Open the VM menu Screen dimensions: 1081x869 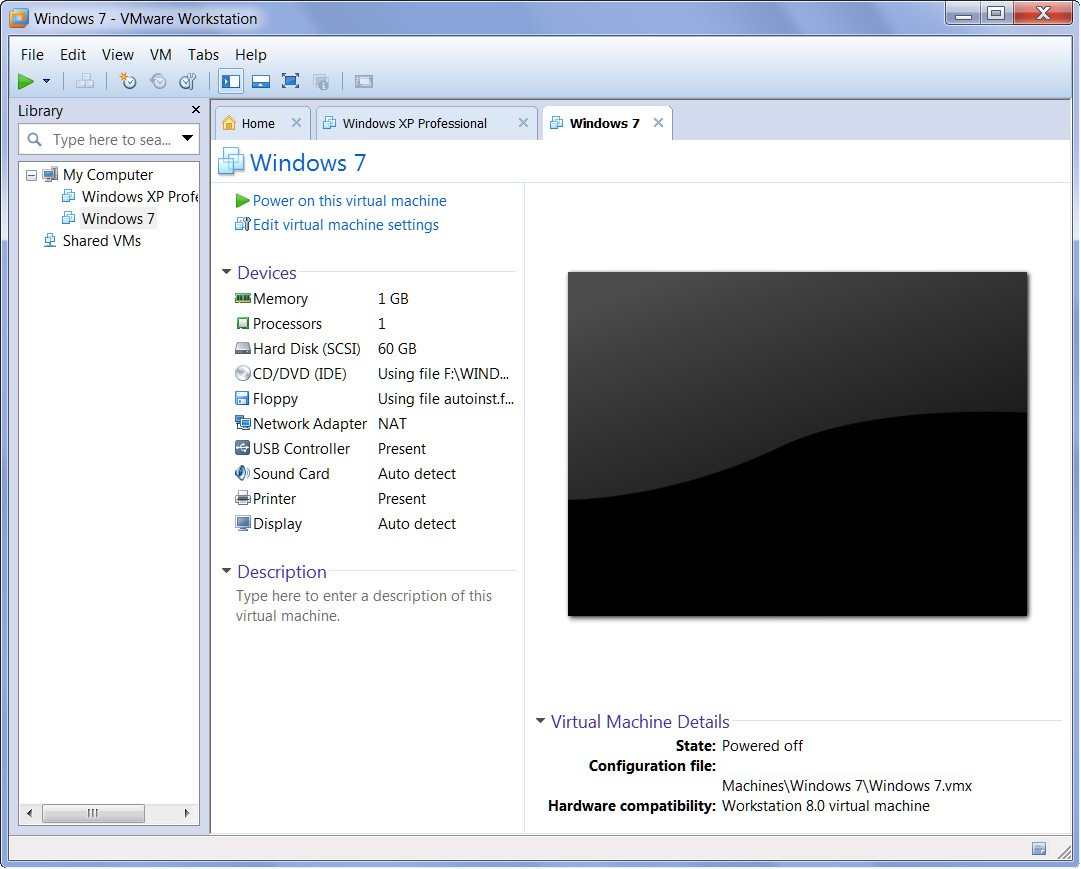click(161, 54)
